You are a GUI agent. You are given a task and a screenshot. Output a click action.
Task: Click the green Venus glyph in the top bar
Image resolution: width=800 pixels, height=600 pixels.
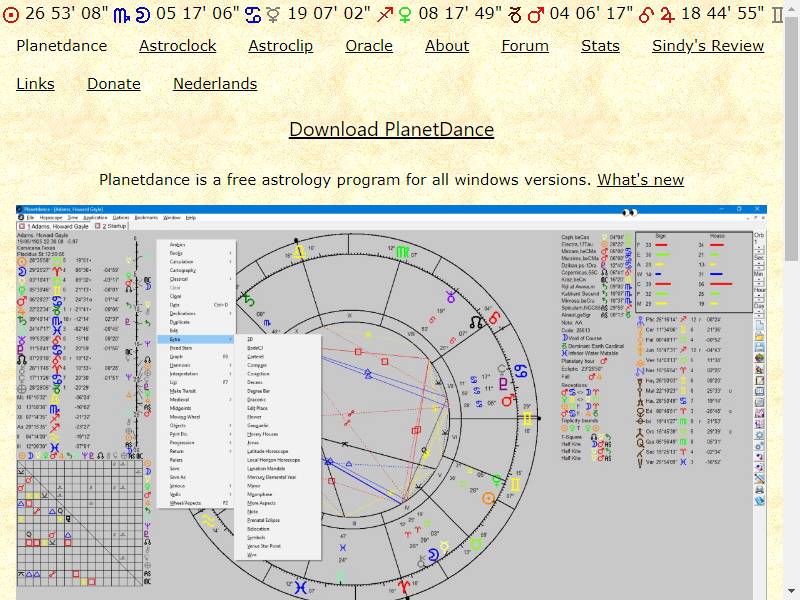pyautogui.click(x=405, y=15)
